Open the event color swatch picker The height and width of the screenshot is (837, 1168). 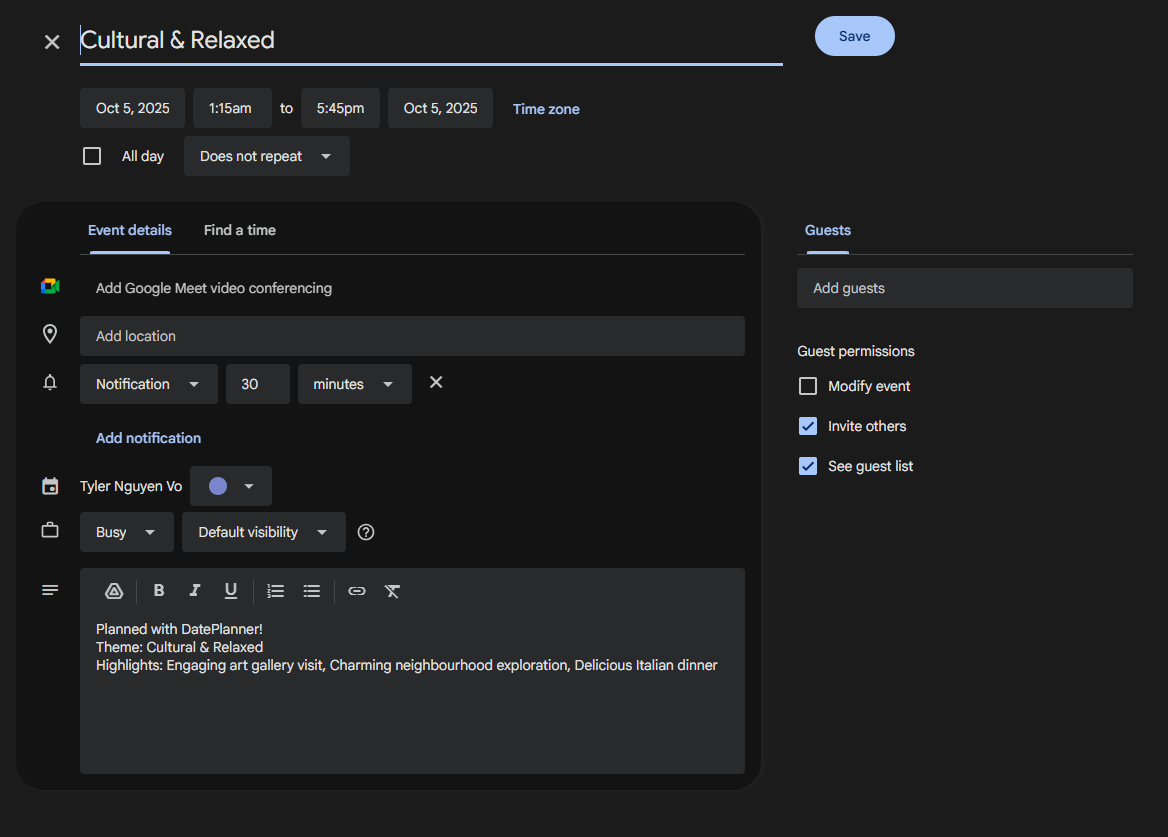(231, 486)
